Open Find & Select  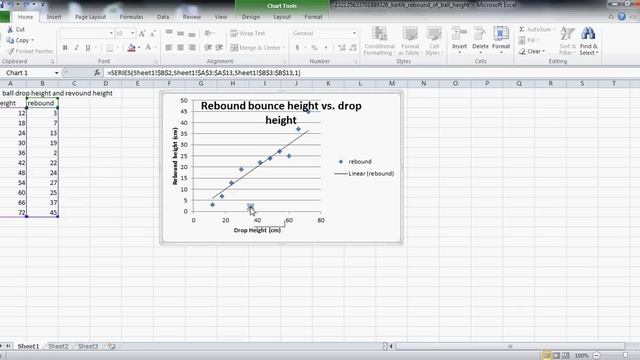[588, 41]
